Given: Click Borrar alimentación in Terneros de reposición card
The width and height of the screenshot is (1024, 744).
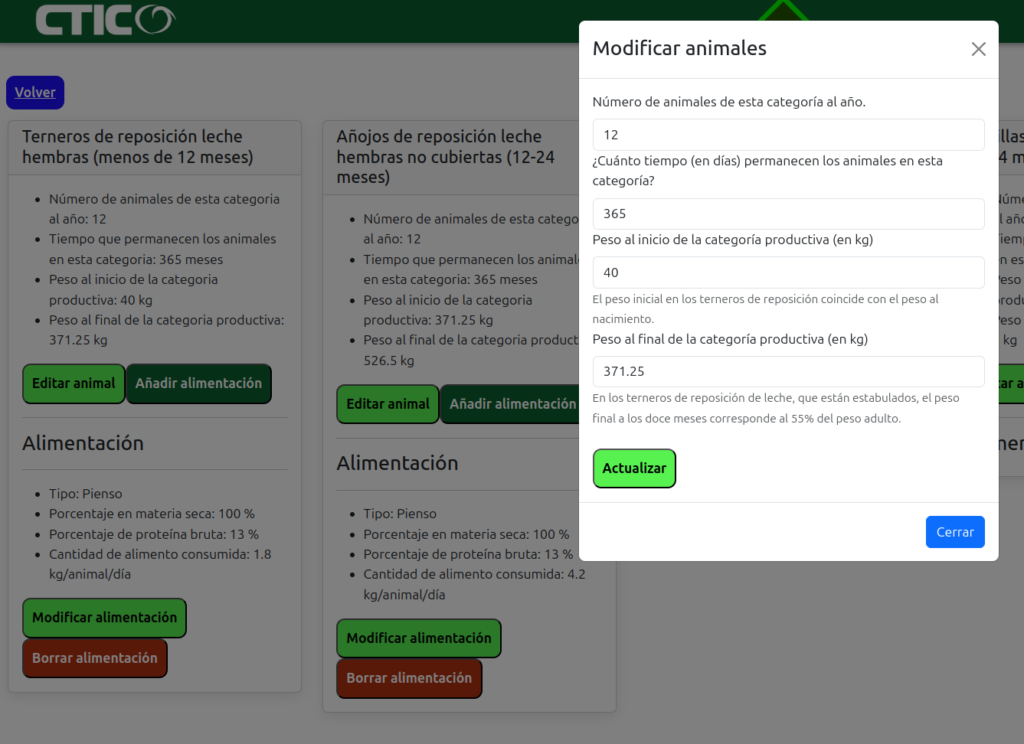Looking at the screenshot, I should click(95, 658).
